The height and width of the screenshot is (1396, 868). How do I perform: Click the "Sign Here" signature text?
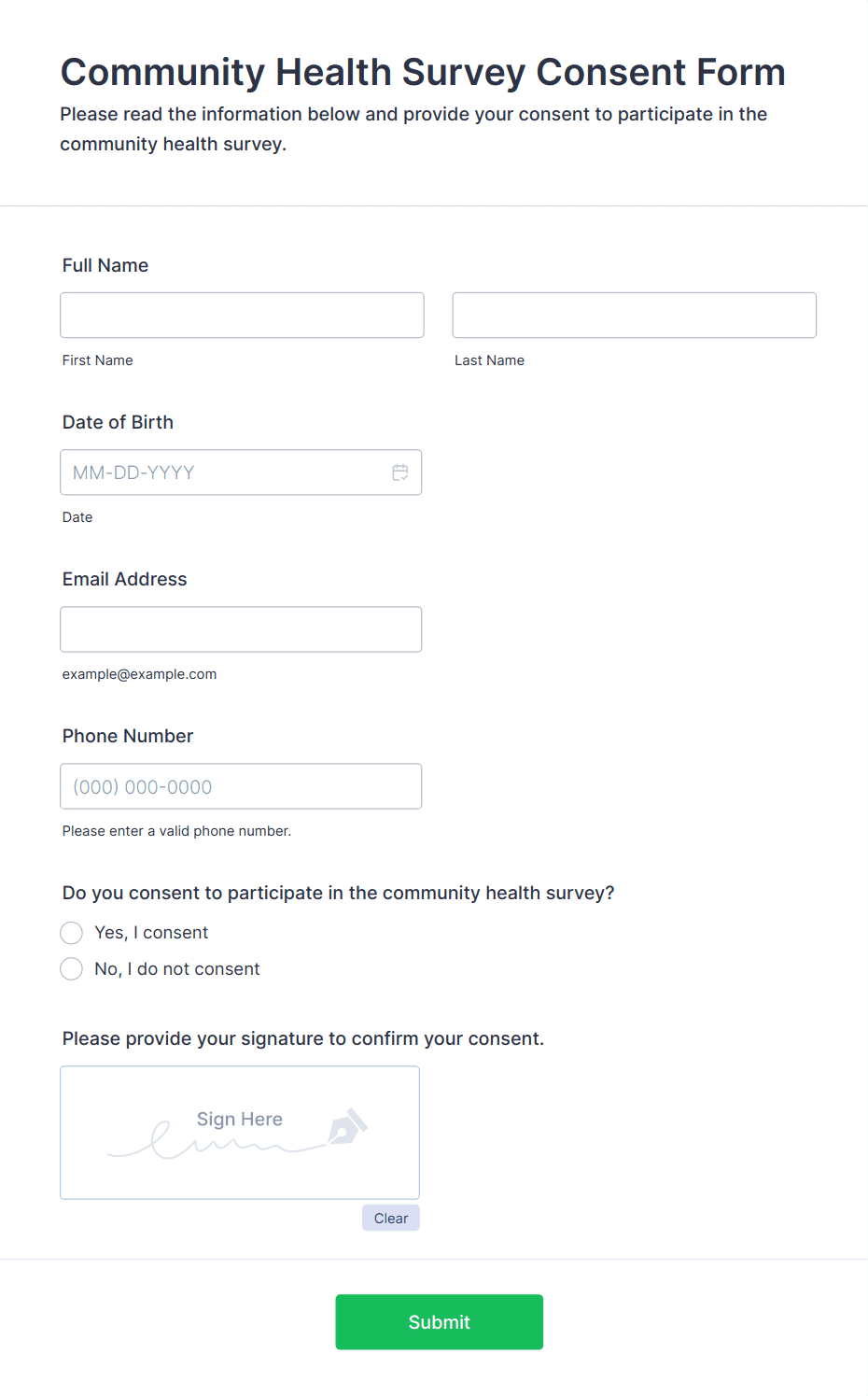240,1119
